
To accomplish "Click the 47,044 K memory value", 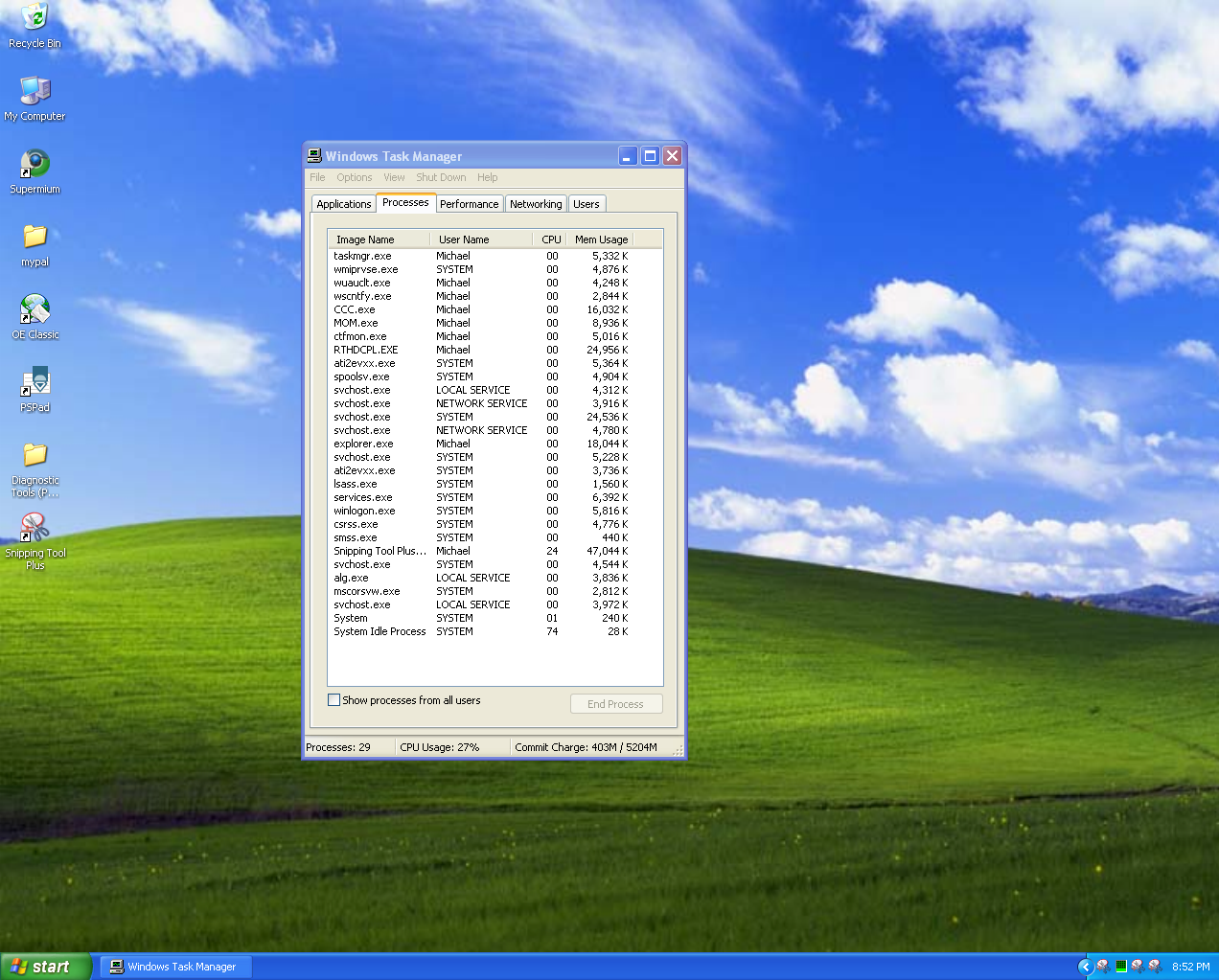I will click(608, 551).
